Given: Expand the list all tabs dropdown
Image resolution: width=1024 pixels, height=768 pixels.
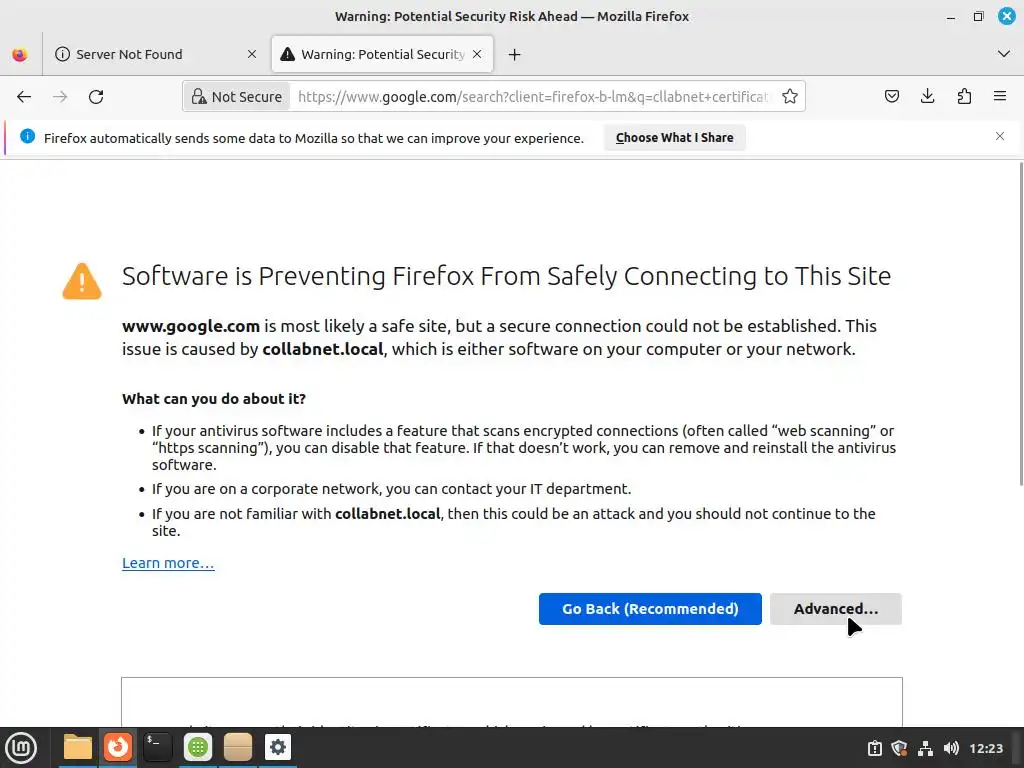Looking at the screenshot, I should 1004,54.
